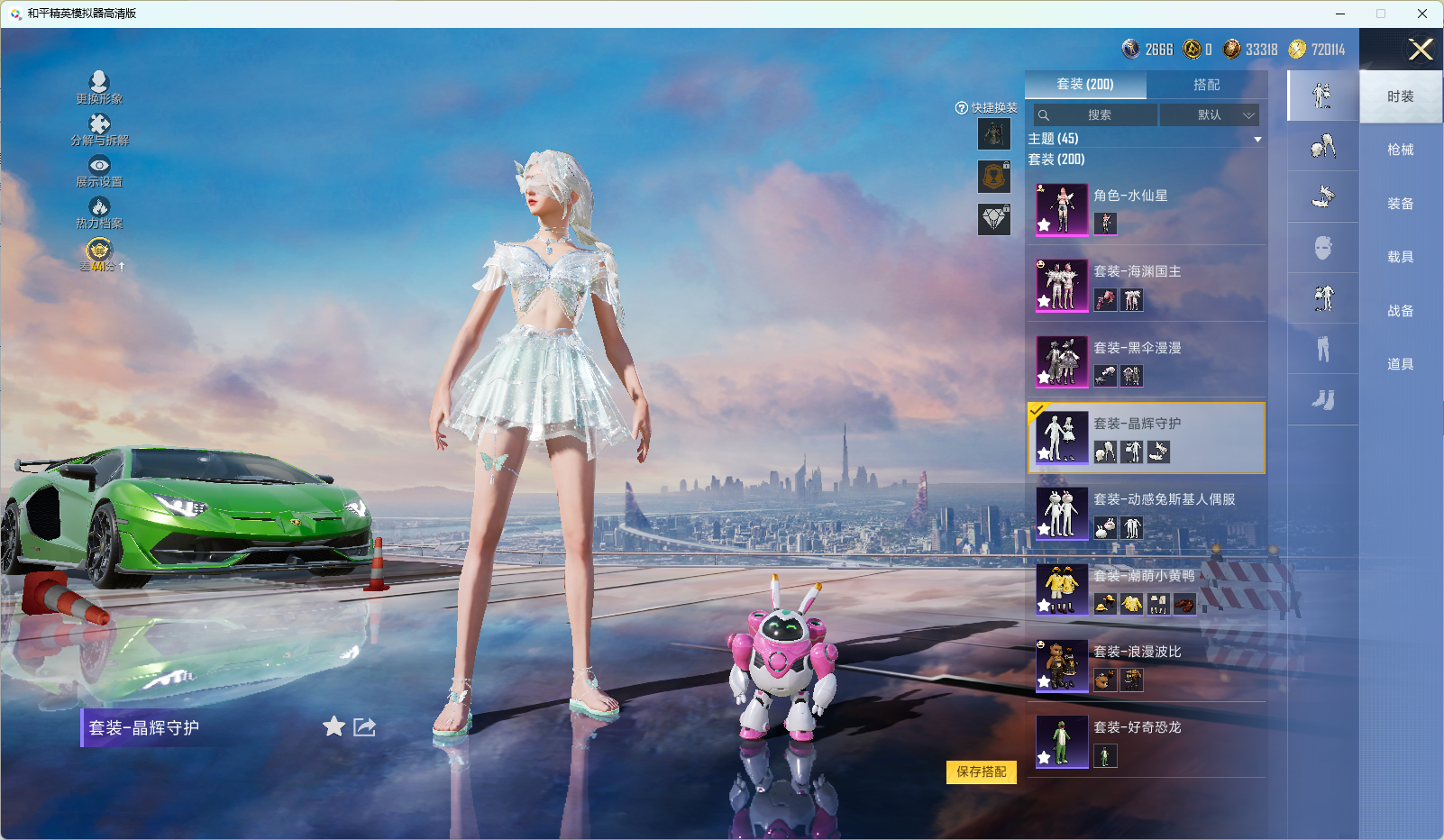Click the headwear piece under 黑伞漫漫
This screenshot has height=840, width=1444.
(x=1105, y=376)
